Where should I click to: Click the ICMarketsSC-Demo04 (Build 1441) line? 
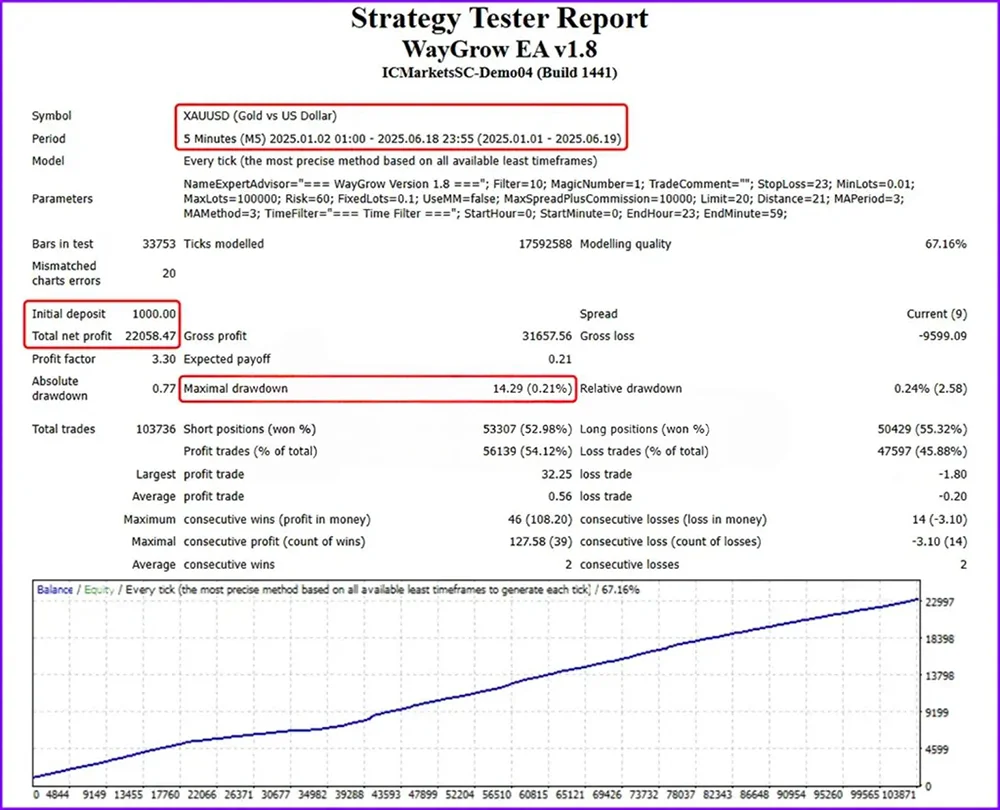click(499, 72)
